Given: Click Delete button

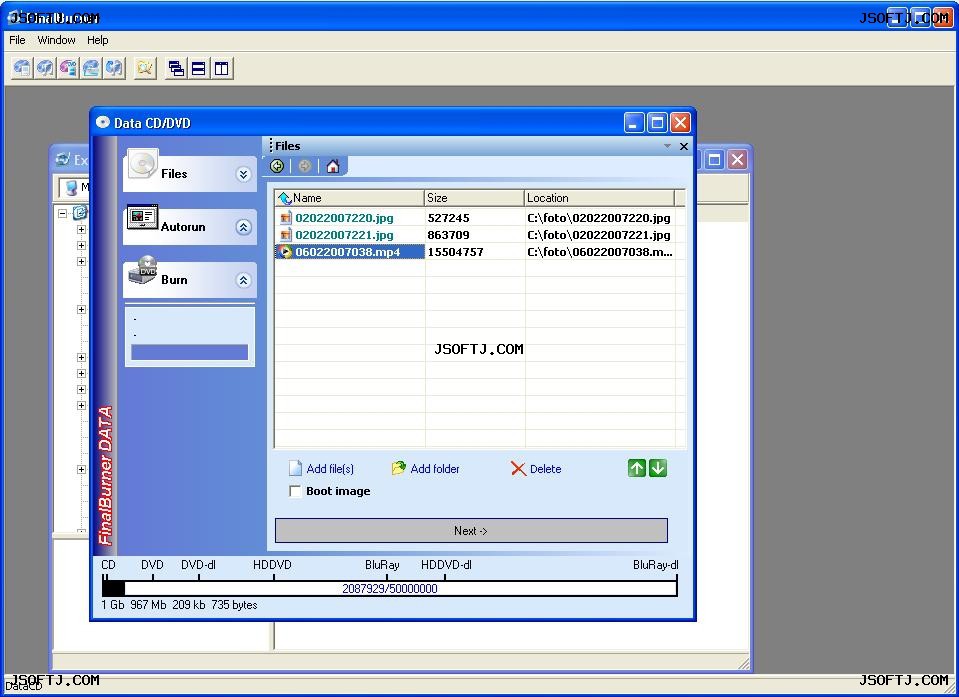Looking at the screenshot, I should click(x=536, y=469).
